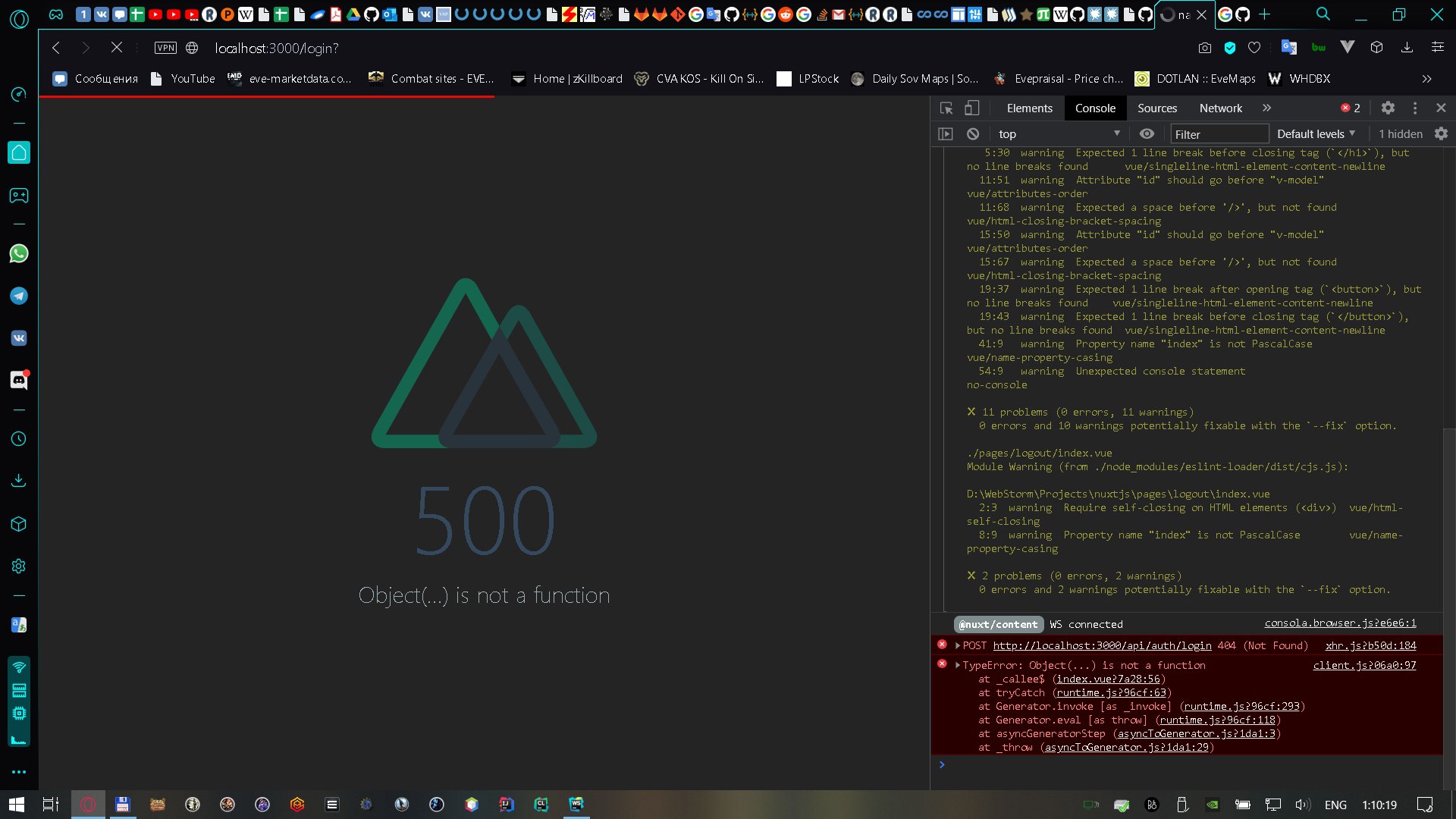Screen dimensions: 1456x819
Task: Add page to bookmarks heart icon
Action: coord(1254,48)
